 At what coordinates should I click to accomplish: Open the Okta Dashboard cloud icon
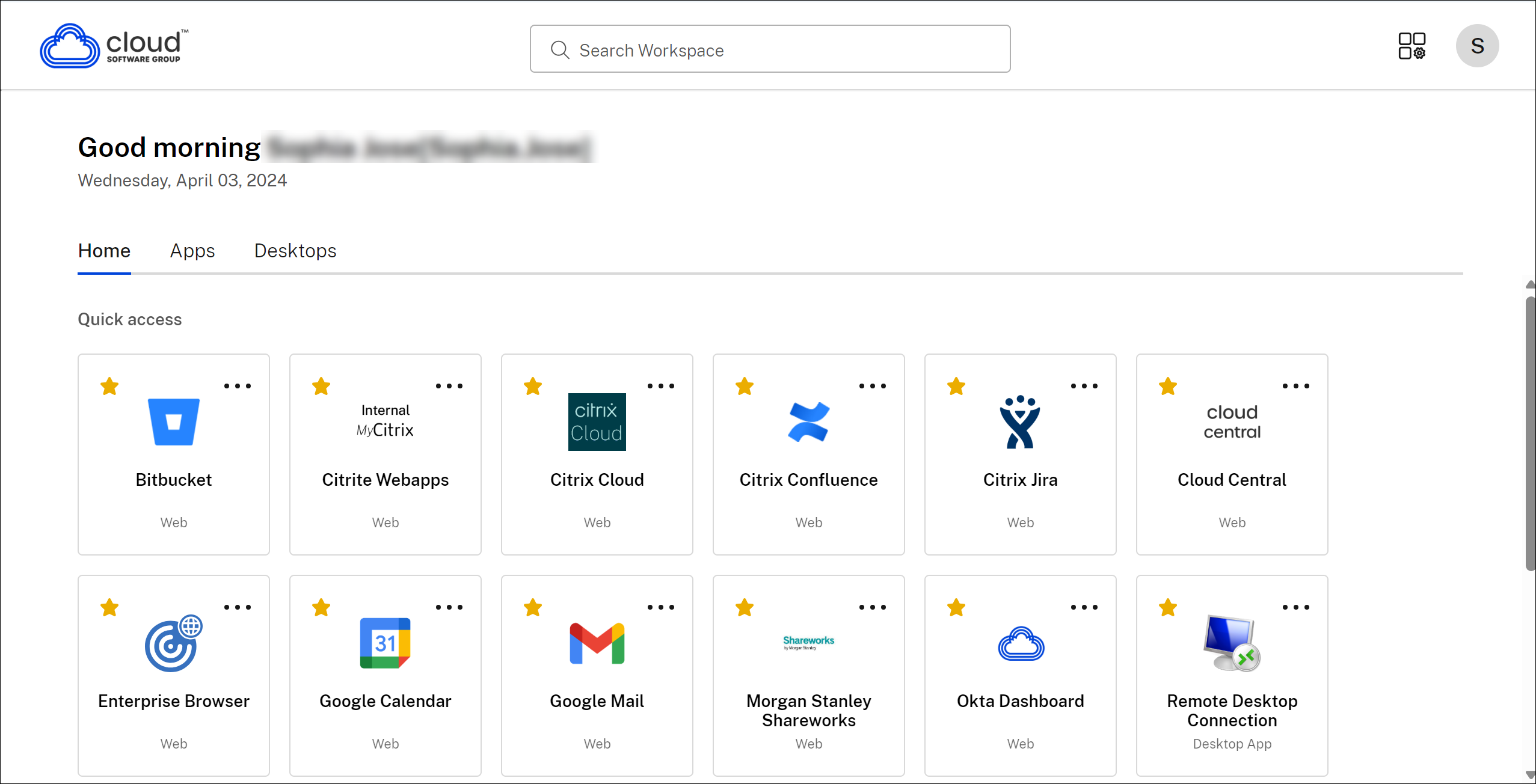click(1021, 643)
